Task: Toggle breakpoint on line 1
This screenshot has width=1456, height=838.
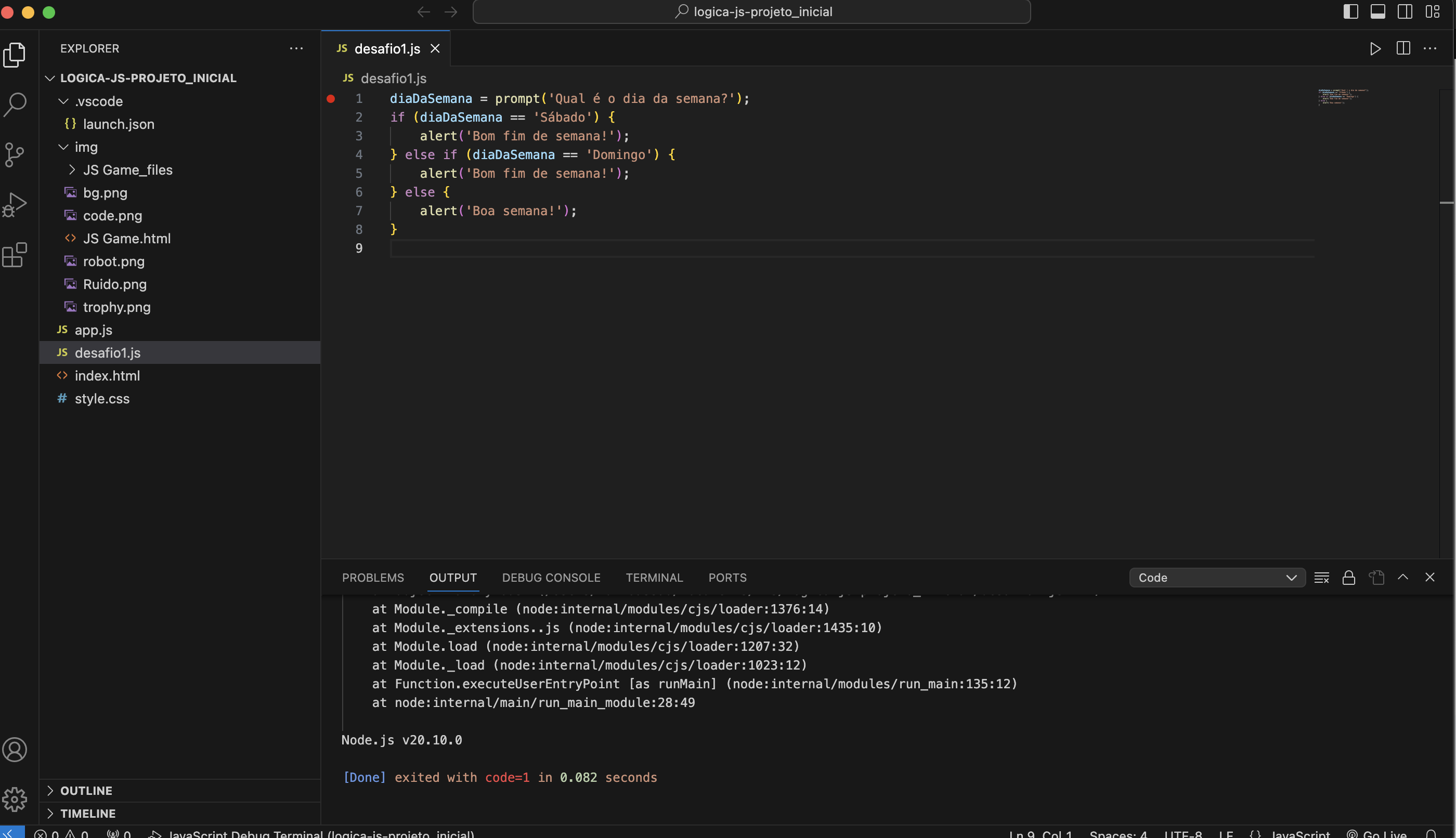Action: [x=331, y=99]
